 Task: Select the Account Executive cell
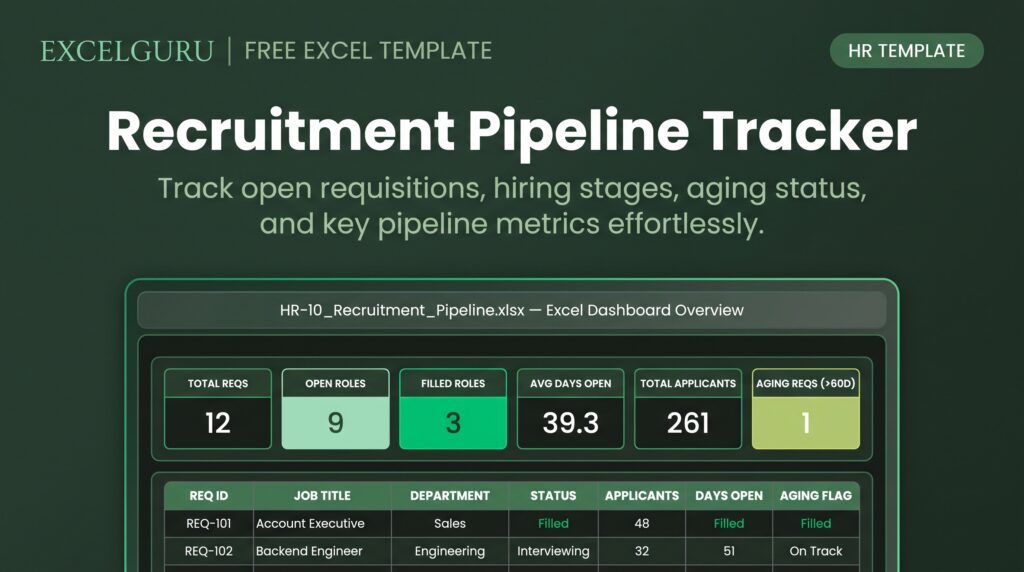322,524
